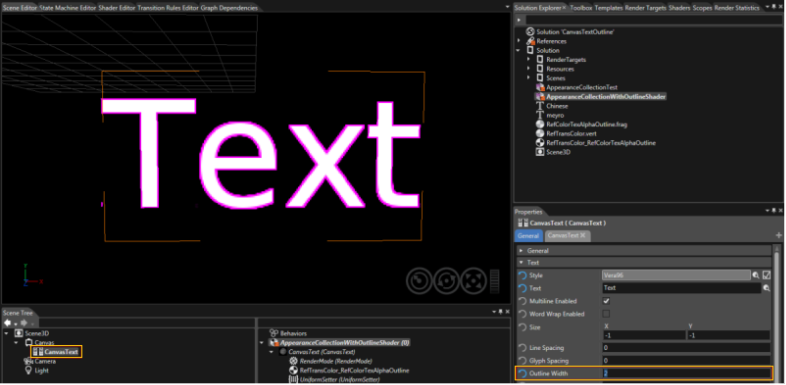The image size is (786, 385).
Task: Expand the General properties section
Action: [521, 251]
